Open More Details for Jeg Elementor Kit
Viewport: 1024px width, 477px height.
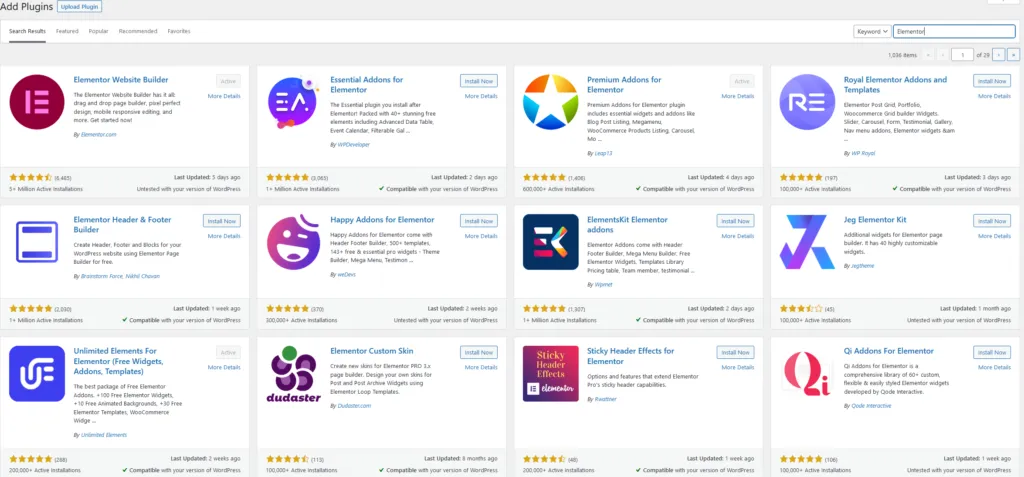(995, 236)
